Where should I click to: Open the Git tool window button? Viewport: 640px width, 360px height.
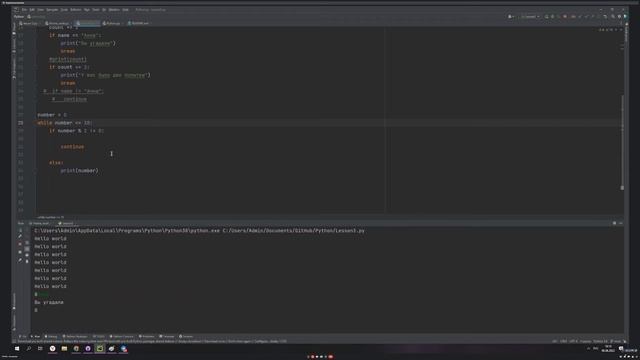point(22,336)
